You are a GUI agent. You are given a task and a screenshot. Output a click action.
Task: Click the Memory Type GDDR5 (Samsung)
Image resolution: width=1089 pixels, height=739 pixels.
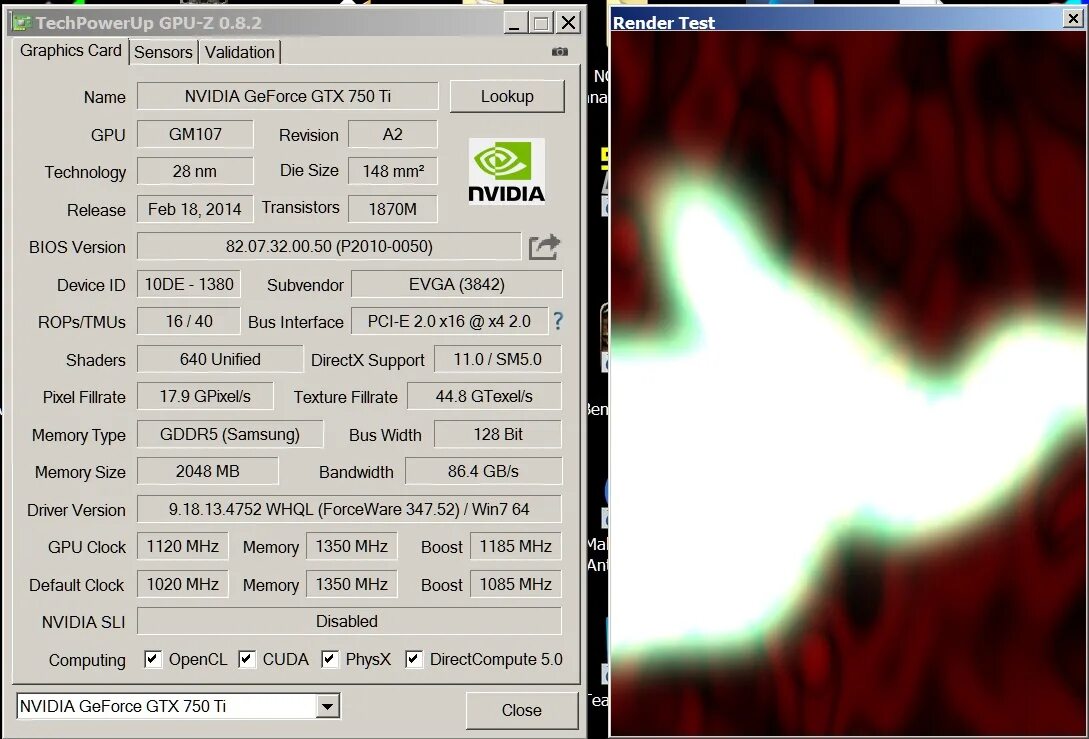[230, 434]
